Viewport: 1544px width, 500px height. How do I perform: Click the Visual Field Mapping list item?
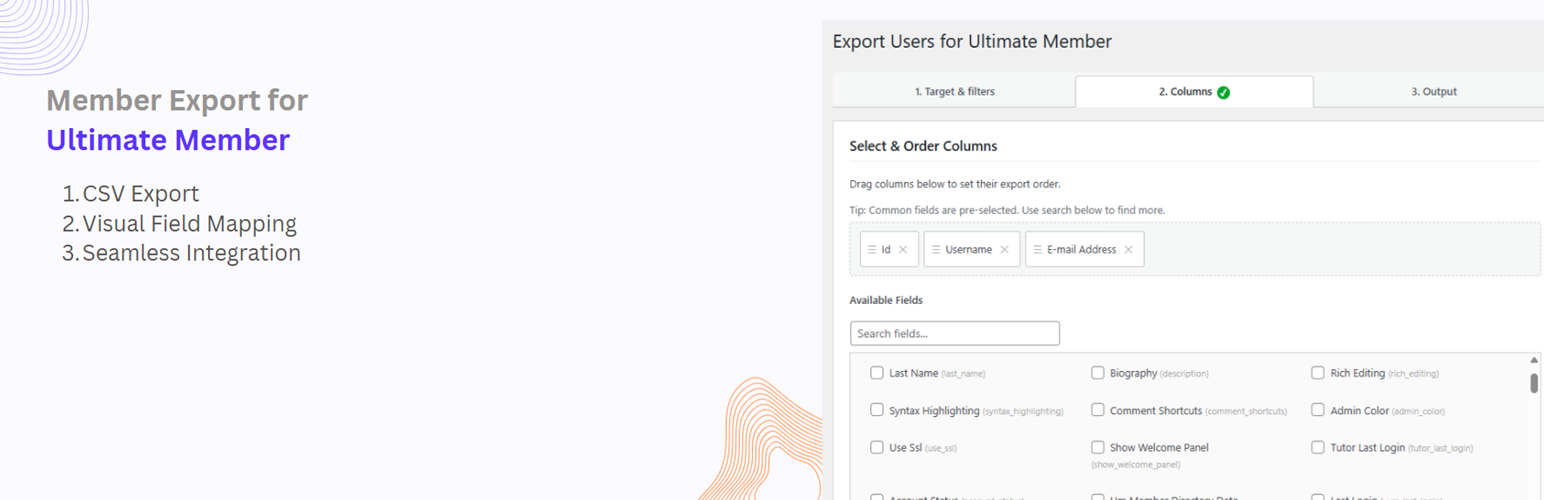click(190, 224)
